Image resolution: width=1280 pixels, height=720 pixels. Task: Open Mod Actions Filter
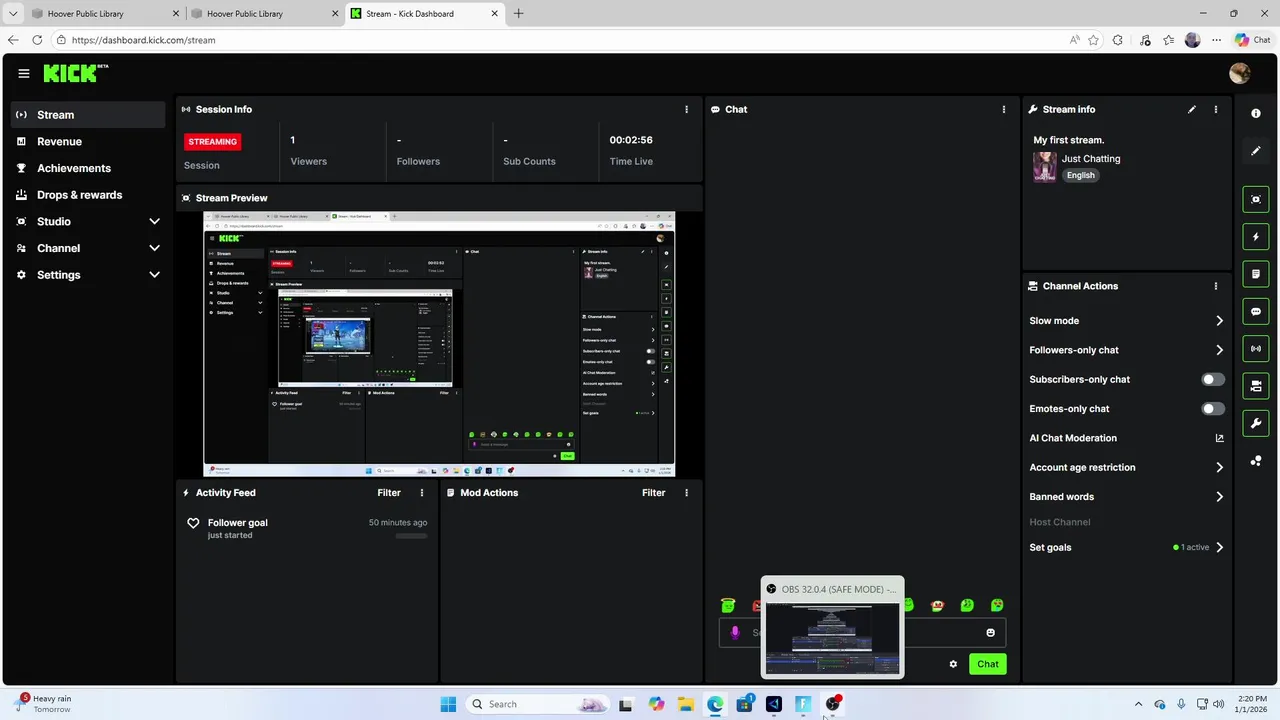(653, 493)
